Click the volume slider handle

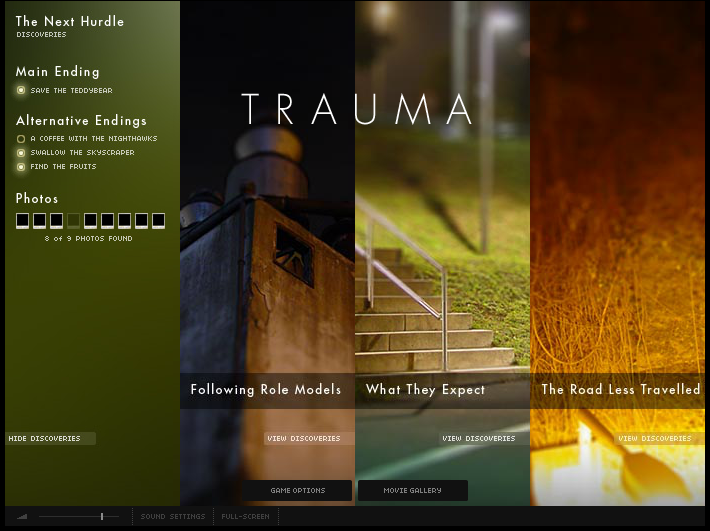[x=101, y=517]
